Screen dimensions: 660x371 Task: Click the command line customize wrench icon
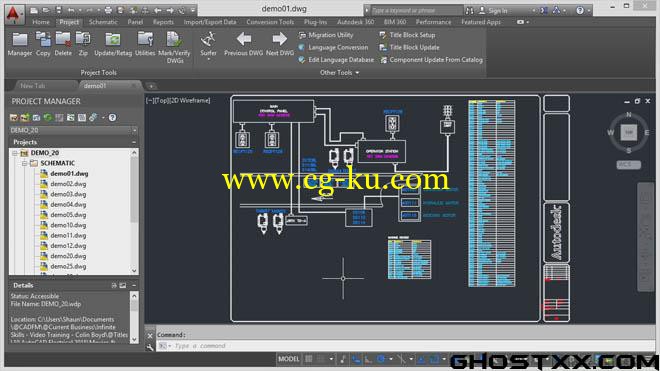pyautogui.click(x=150, y=347)
